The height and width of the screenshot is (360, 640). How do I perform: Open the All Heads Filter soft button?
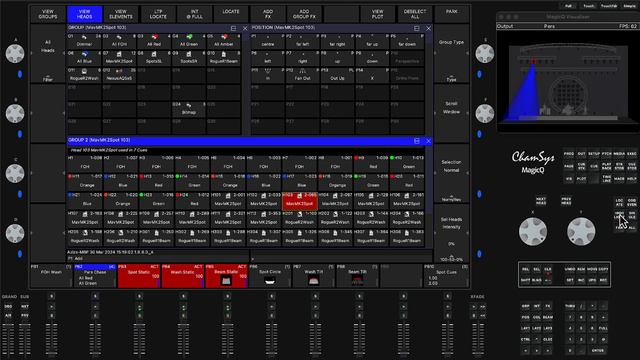click(x=48, y=53)
